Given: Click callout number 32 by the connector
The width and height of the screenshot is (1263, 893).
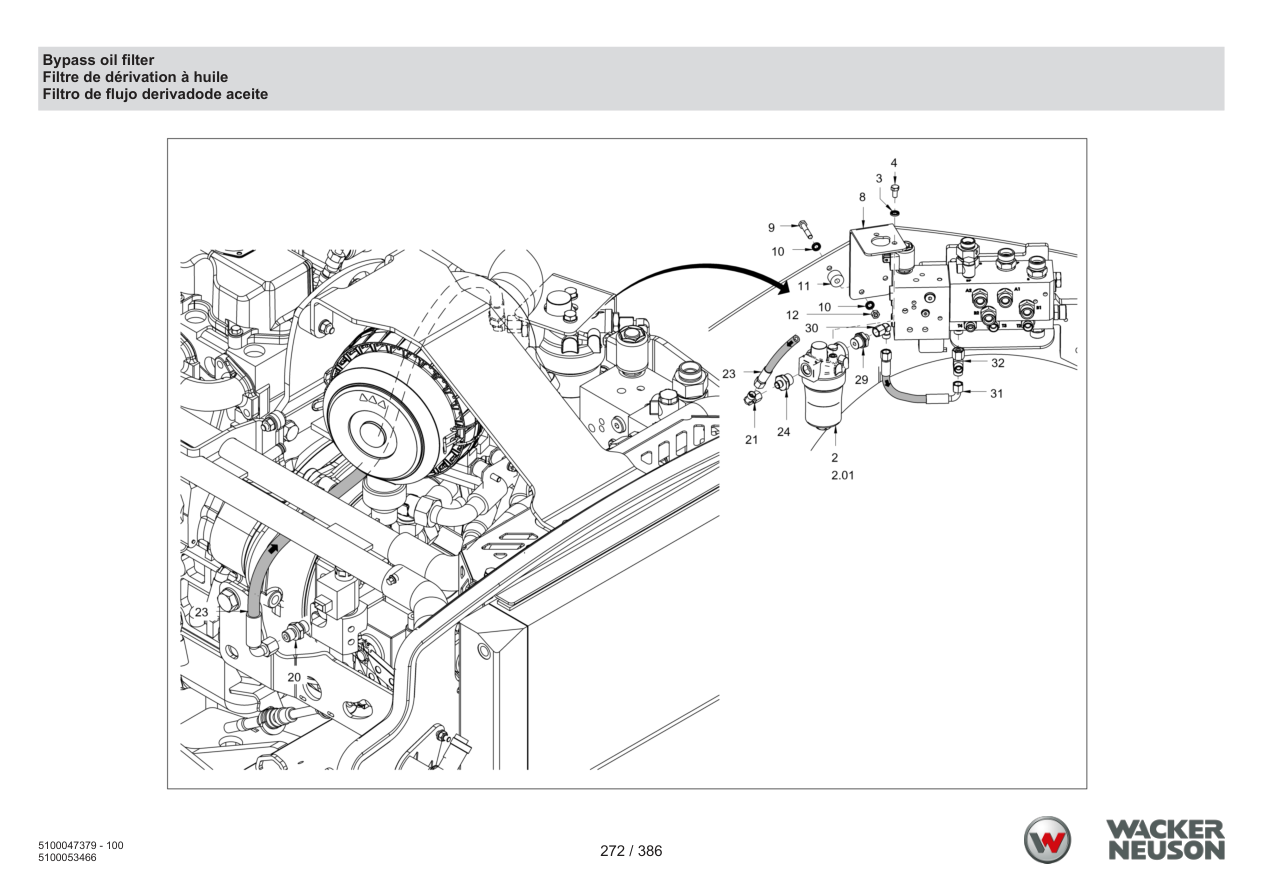Looking at the screenshot, I should pyautogui.click(x=997, y=363).
